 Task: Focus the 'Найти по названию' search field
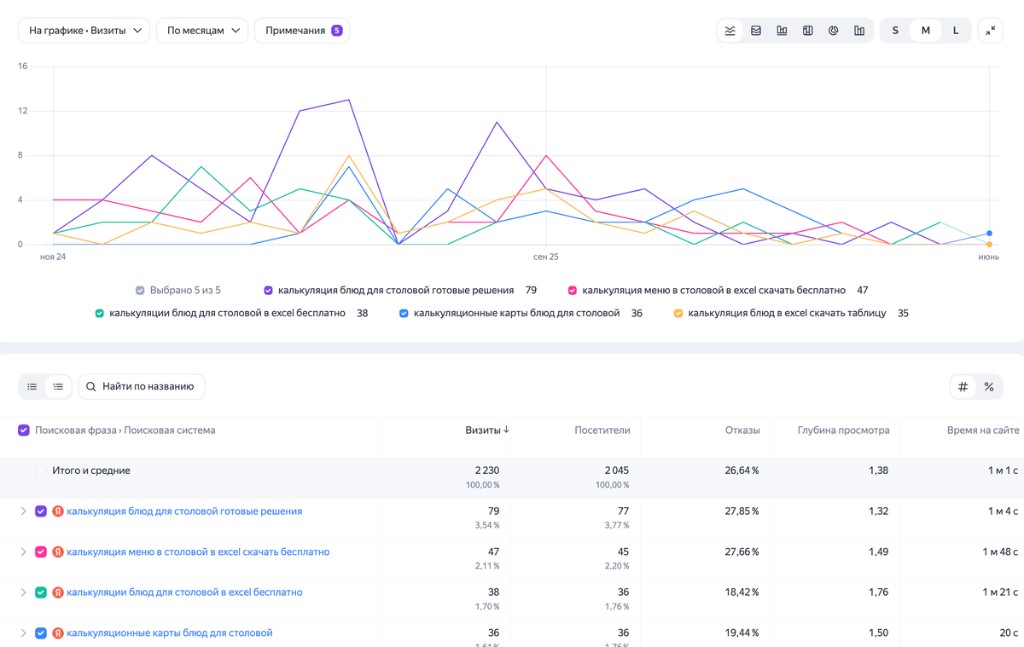pyautogui.click(x=142, y=387)
